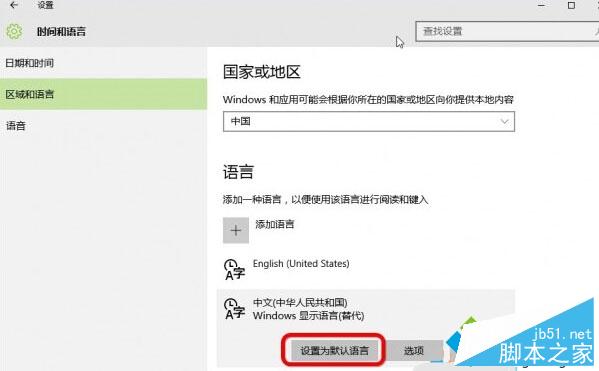Expand the country dropdown chevron arrow
The height and width of the screenshot is (371, 599).
504,122
